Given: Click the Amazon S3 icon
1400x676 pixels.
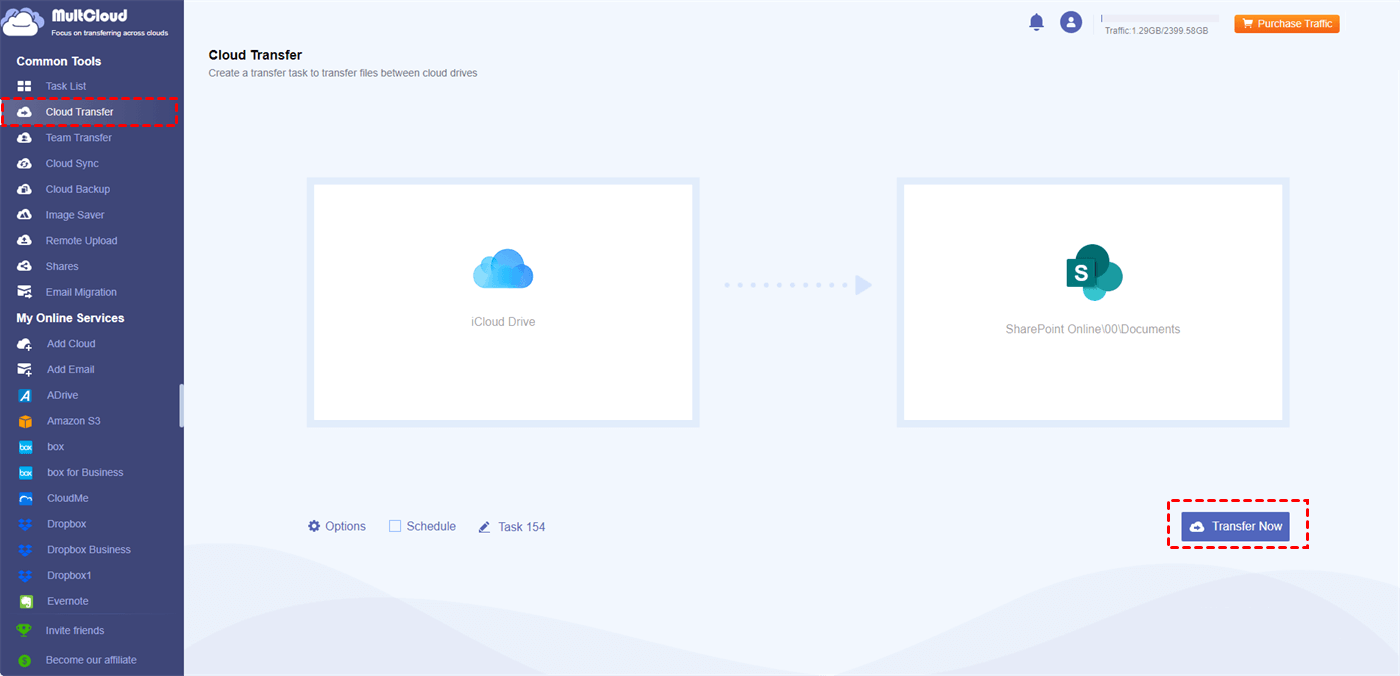Looking at the screenshot, I should pos(25,421).
